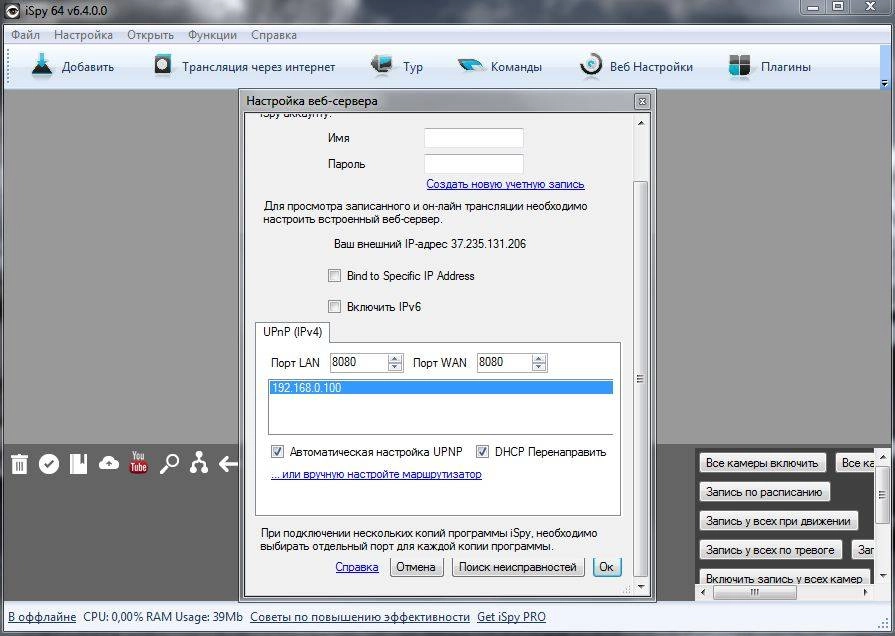The width and height of the screenshot is (895, 636).
Task: Enable Bind to Specific IP Address checkbox
Action: pyautogui.click(x=334, y=276)
